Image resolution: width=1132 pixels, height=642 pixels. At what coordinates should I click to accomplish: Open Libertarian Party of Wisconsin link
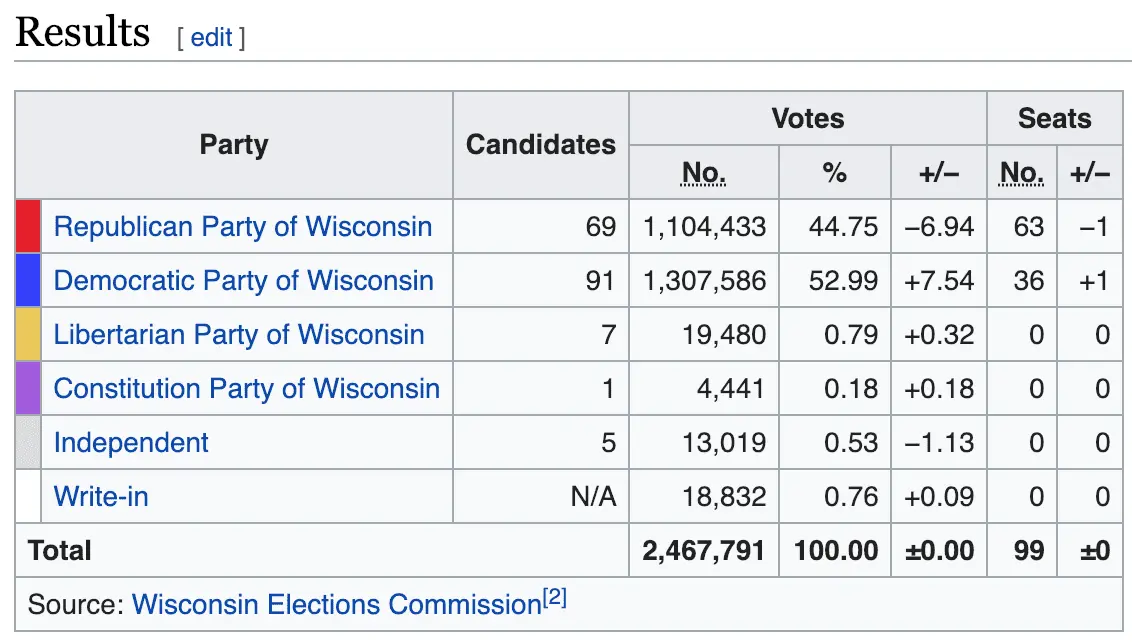[x=239, y=334]
